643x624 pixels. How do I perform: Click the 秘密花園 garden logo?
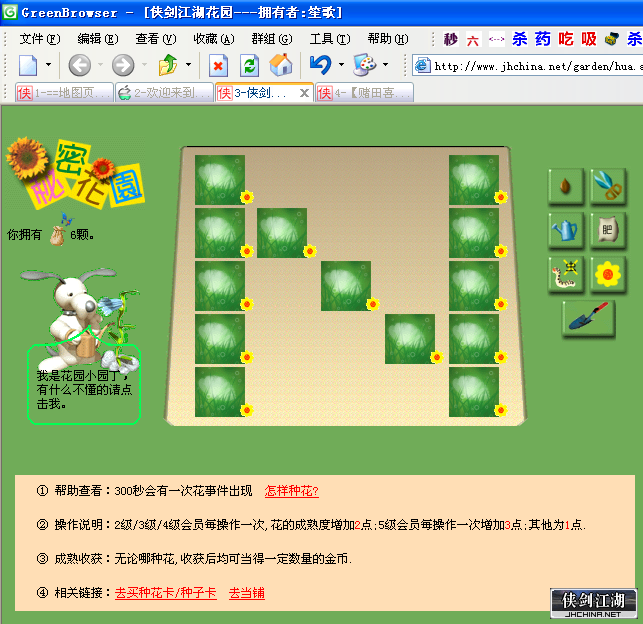pos(76,173)
